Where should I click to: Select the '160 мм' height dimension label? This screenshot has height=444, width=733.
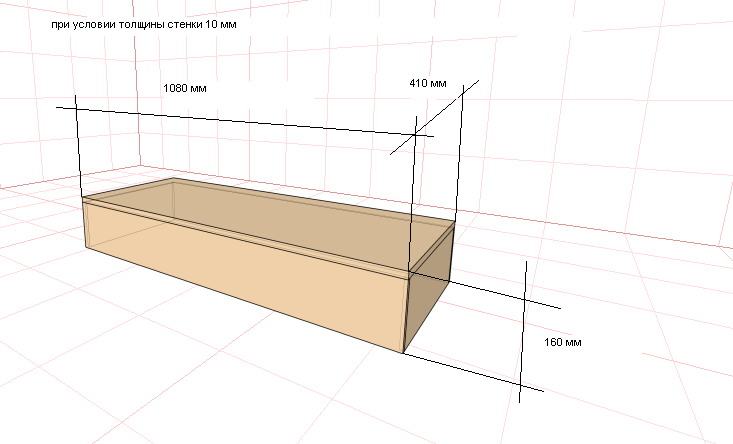coord(563,342)
